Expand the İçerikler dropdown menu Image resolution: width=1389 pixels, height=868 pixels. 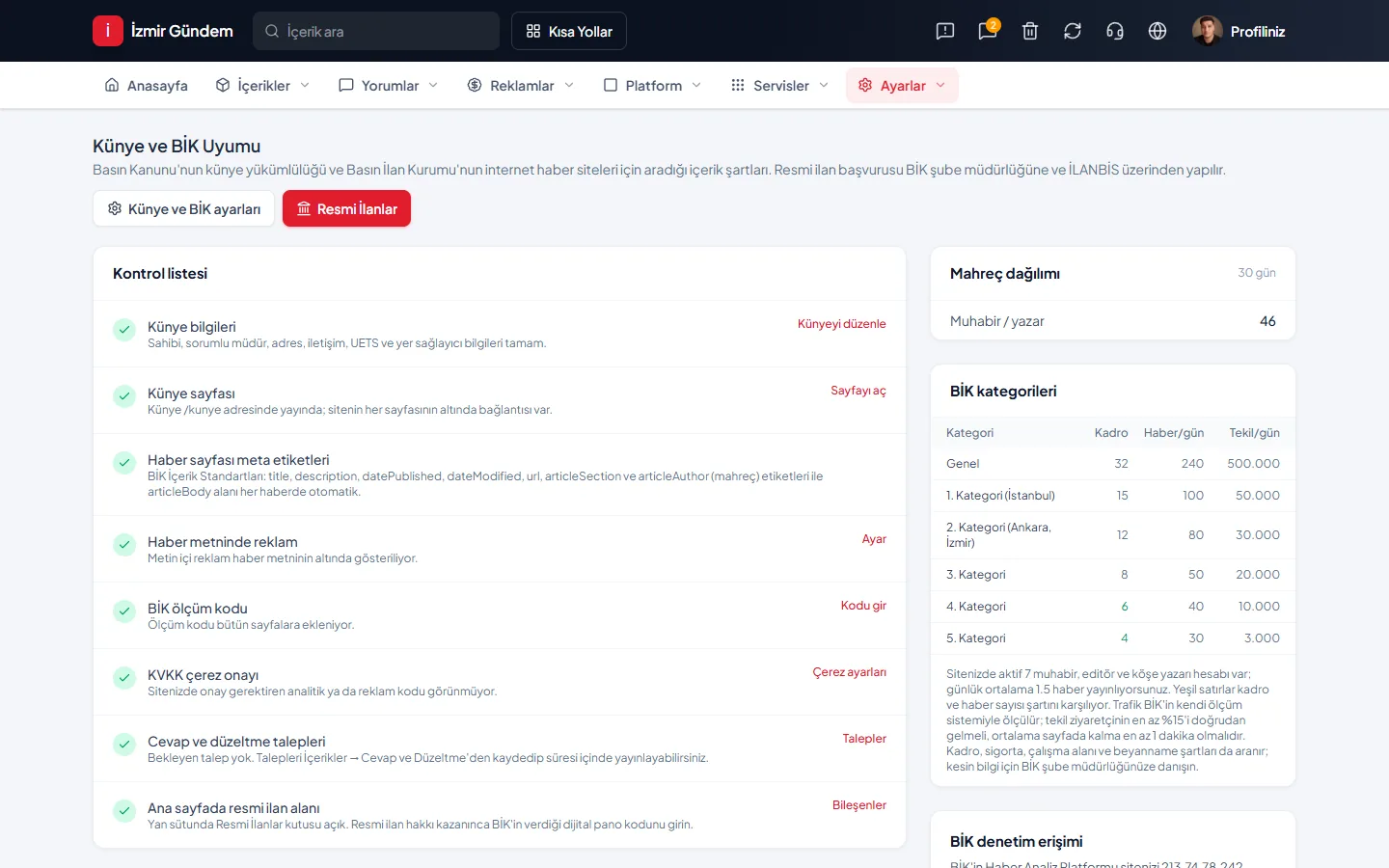[262, 85]
